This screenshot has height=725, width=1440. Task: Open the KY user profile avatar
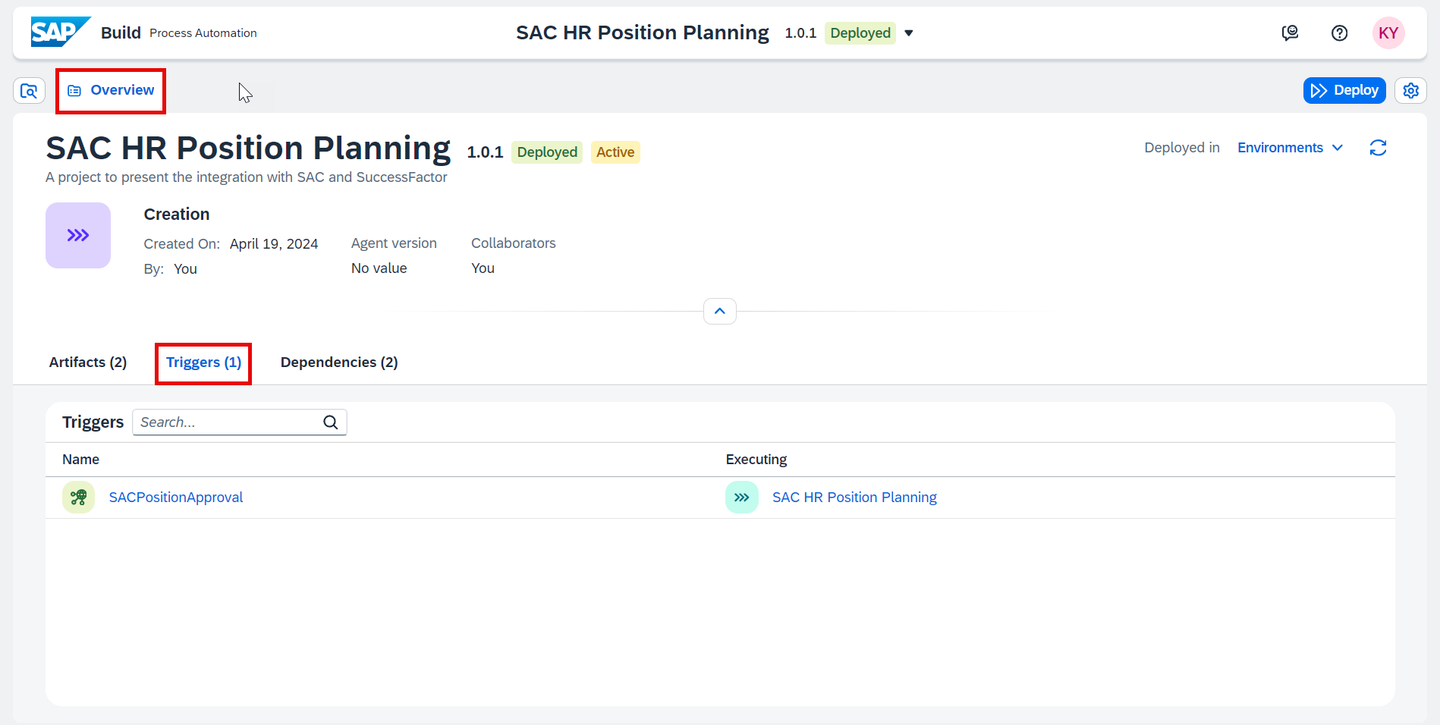click(x=1388, y=33)
